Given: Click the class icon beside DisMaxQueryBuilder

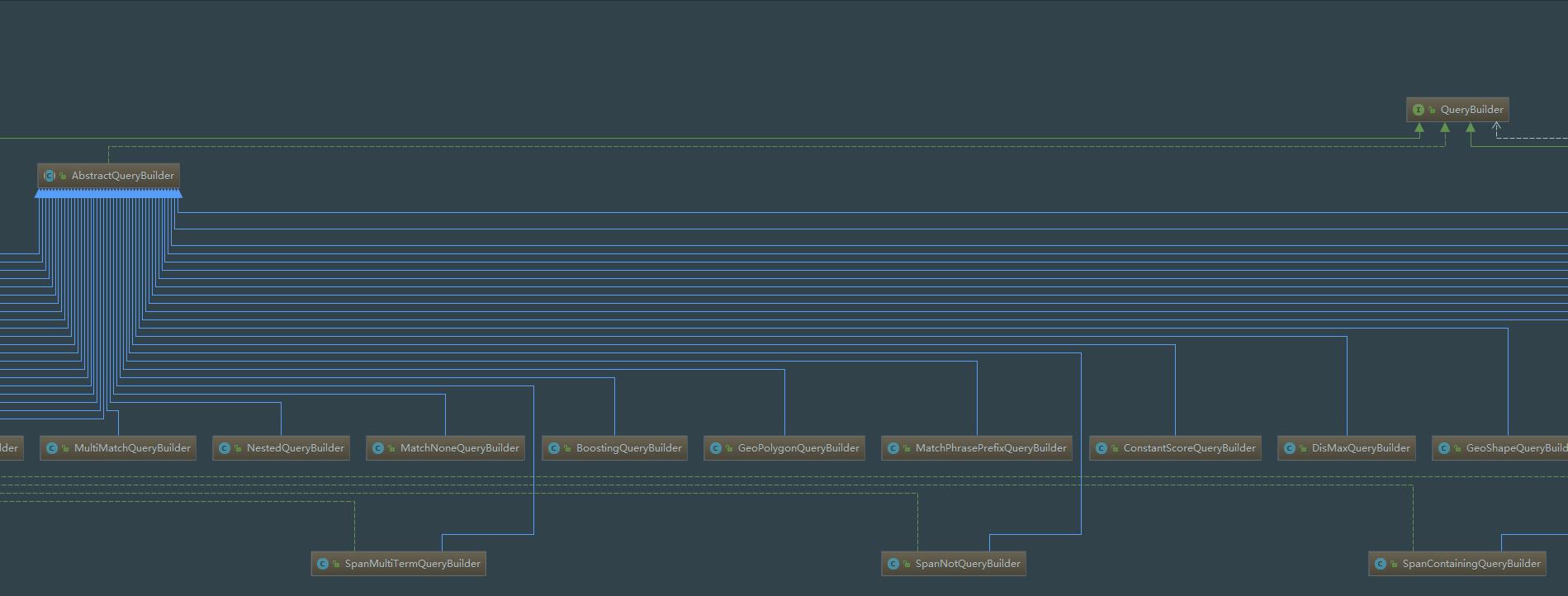Looking at the screenshot, I should pyautogui.click(x=1290, y=448).
